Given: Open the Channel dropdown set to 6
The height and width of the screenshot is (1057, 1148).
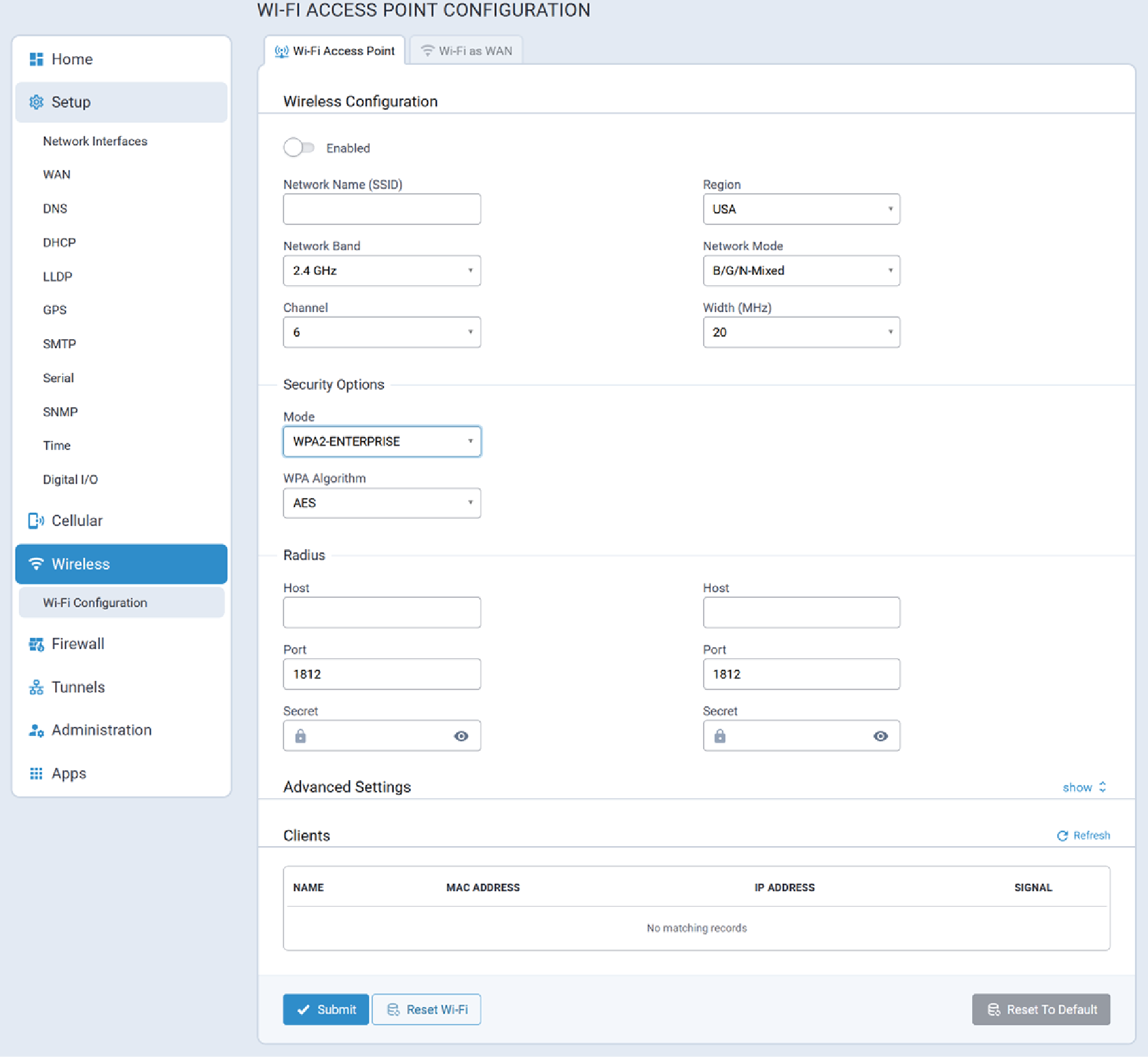Looking at the screenshot, I should [382, 333].
